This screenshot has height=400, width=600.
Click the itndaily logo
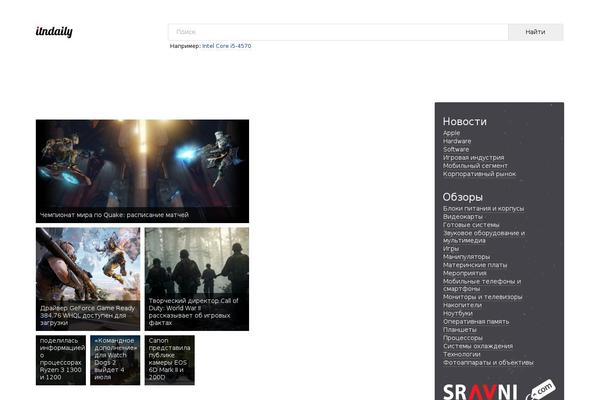click(54, 32)
